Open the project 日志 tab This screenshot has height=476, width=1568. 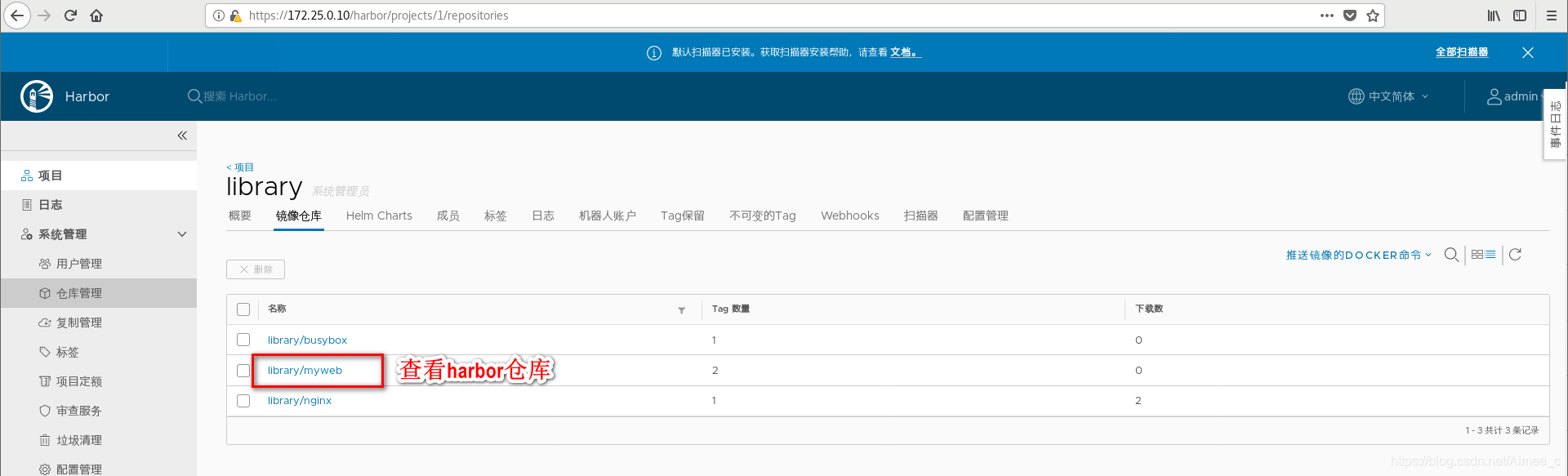543,216
